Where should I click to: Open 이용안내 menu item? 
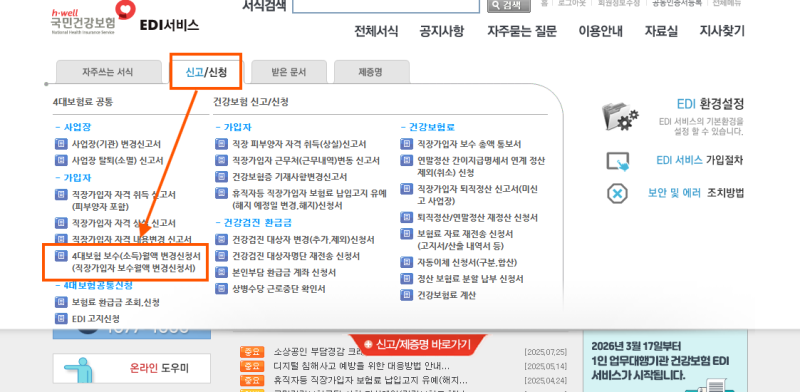(x=601, y=31)
